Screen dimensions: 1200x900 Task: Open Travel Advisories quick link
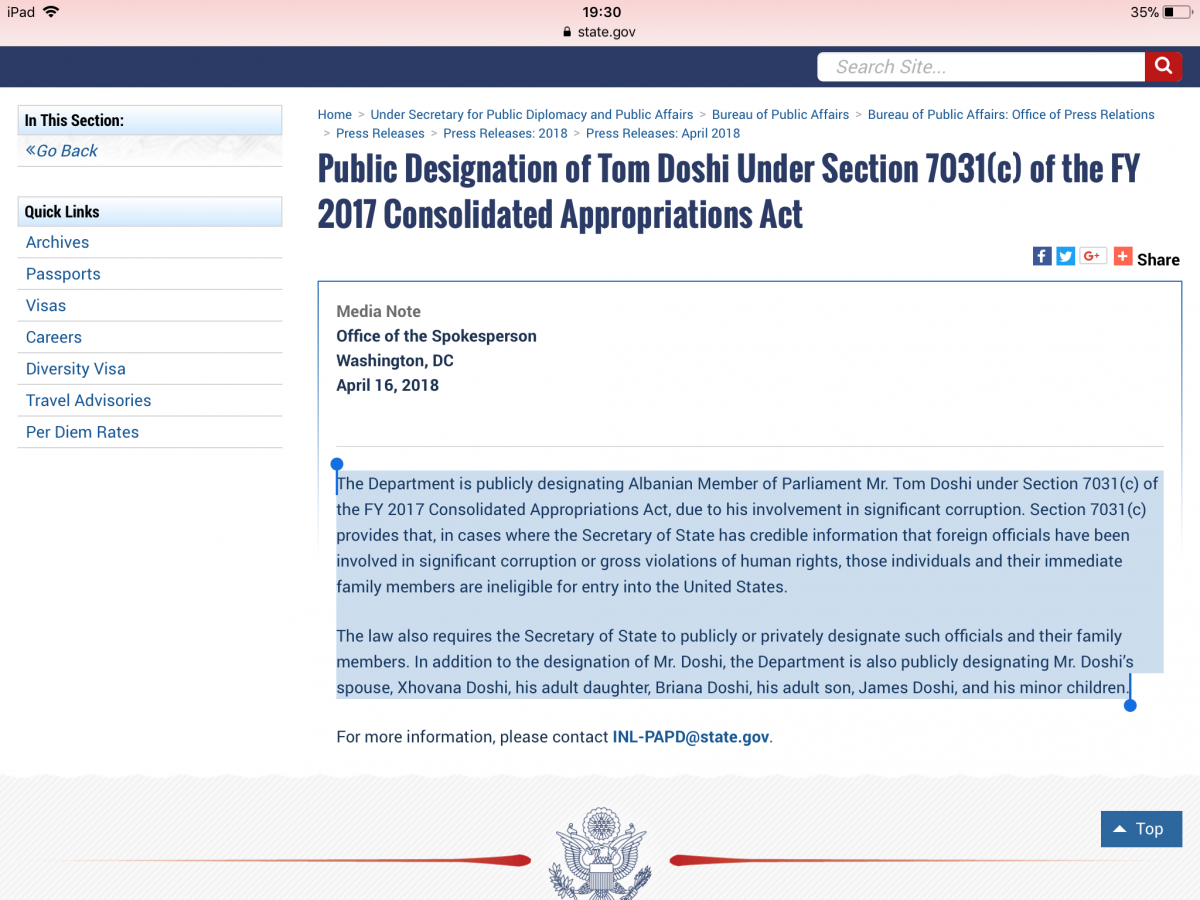[x=88, y=401]
